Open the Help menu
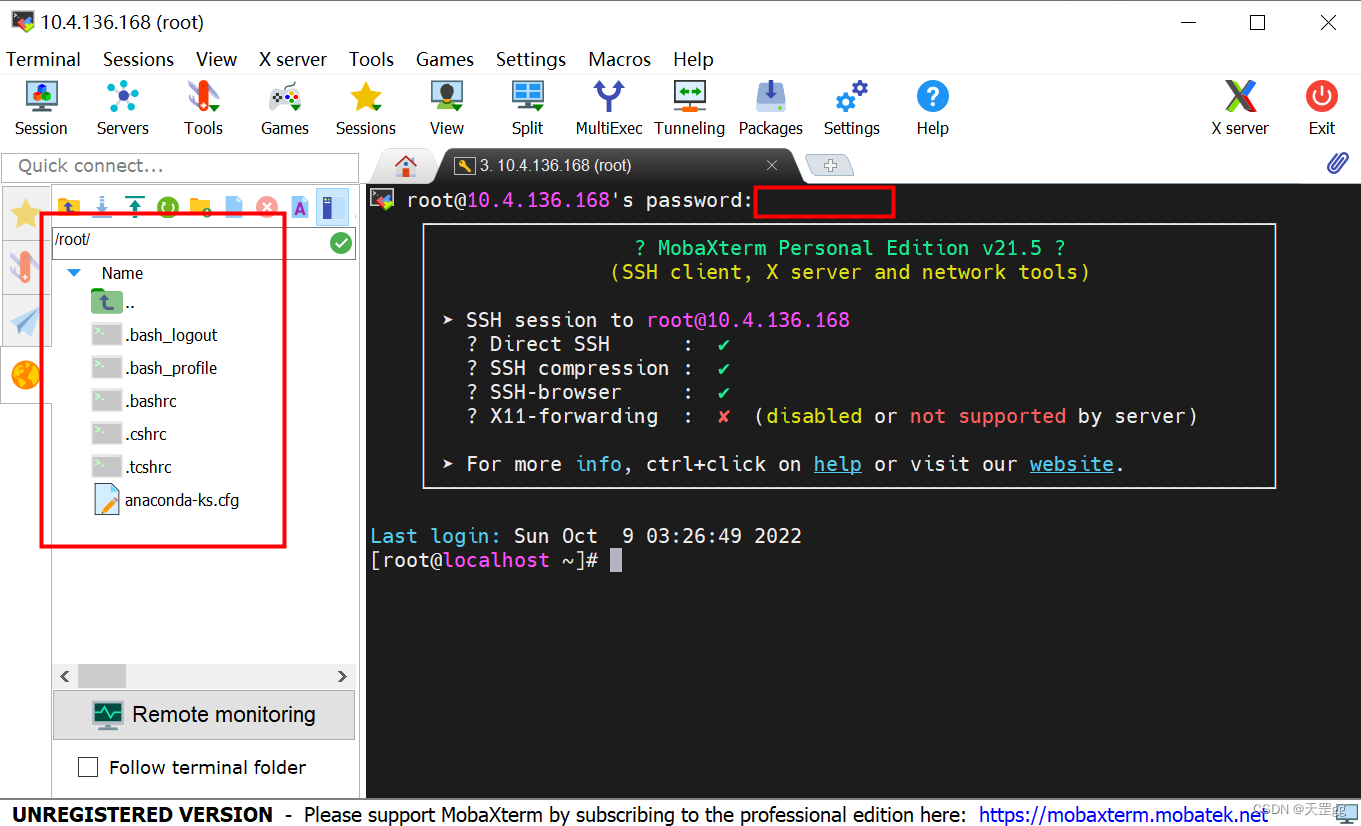This screenshot has height=826, width=1361. tap(693, 59)
